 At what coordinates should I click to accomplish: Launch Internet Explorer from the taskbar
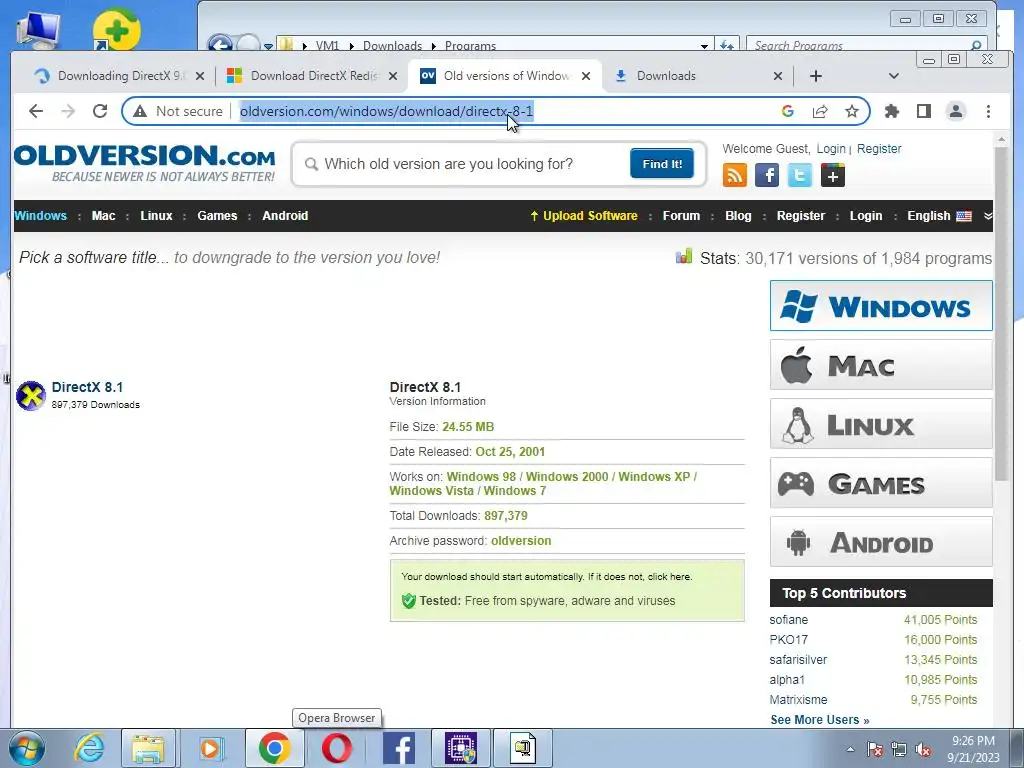pyautogui.click(x=89, y=748)
